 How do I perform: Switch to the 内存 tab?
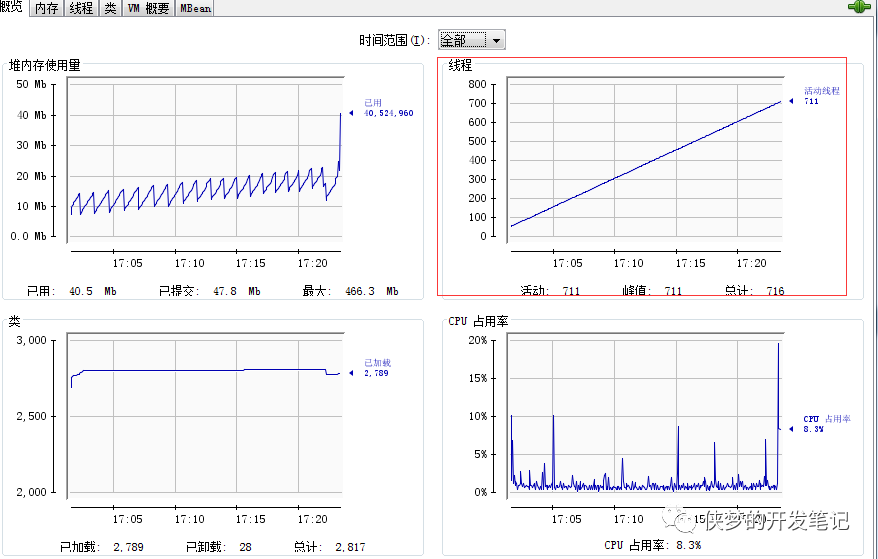pyautogui.click(x=46, y=8)
